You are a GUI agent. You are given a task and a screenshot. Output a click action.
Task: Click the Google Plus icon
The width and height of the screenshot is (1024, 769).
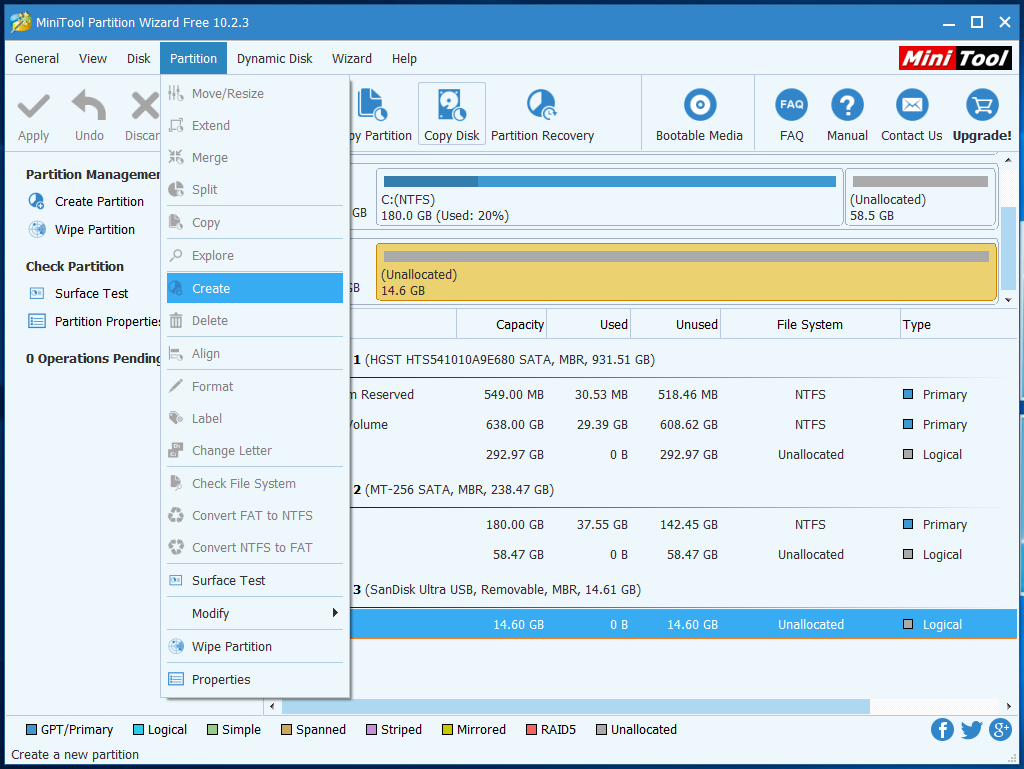1000,729
